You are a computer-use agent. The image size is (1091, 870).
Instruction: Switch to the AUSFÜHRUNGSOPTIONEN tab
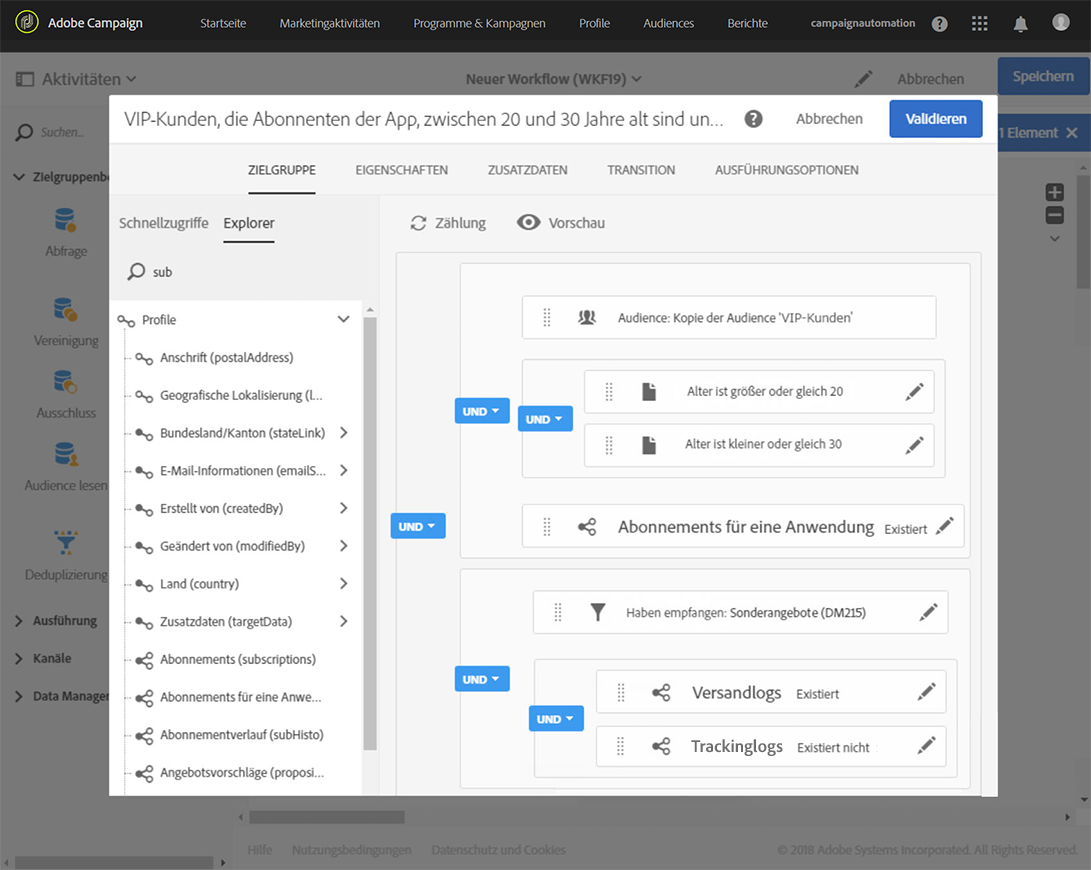tap(786, 170)
